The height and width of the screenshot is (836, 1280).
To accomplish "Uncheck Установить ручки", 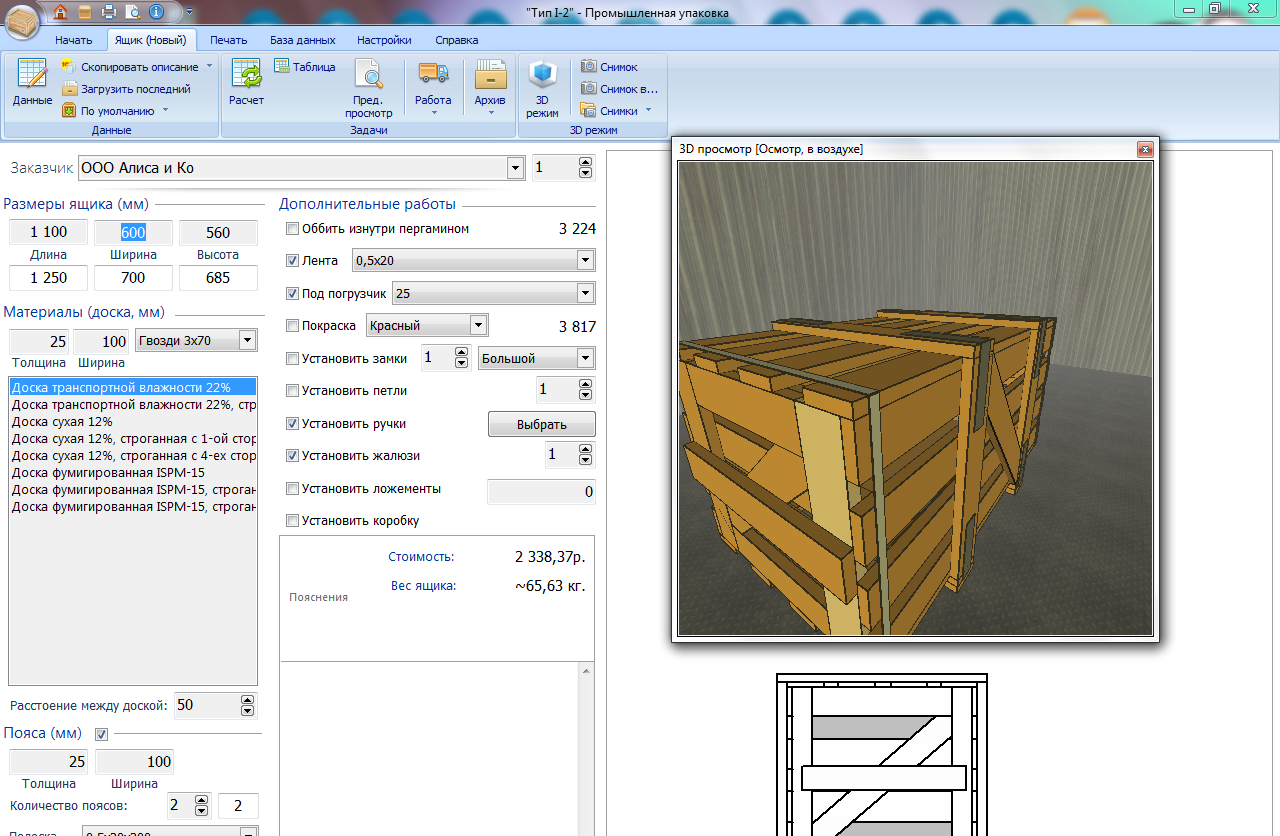I will click(292, 424).
